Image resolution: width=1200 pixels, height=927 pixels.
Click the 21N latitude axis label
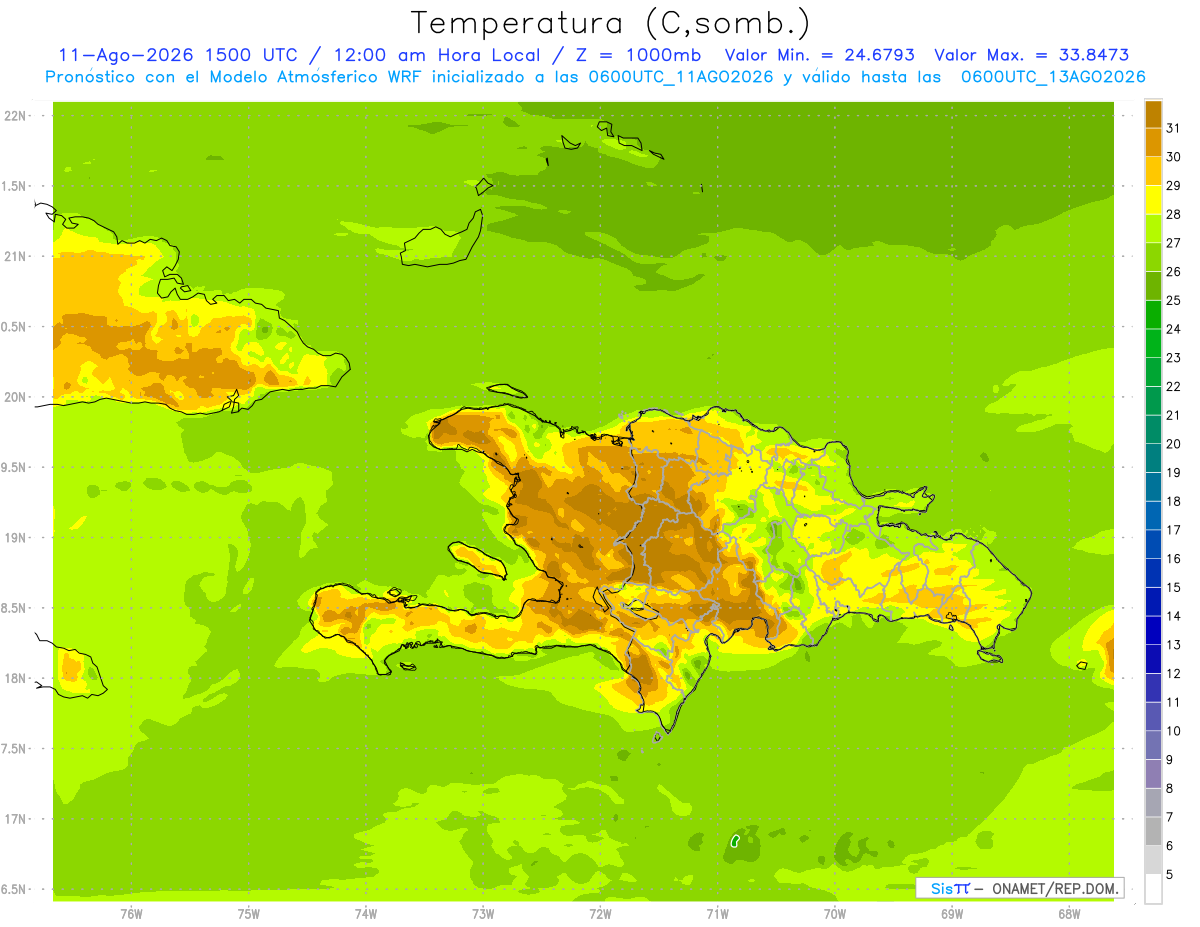pos(15,256)
